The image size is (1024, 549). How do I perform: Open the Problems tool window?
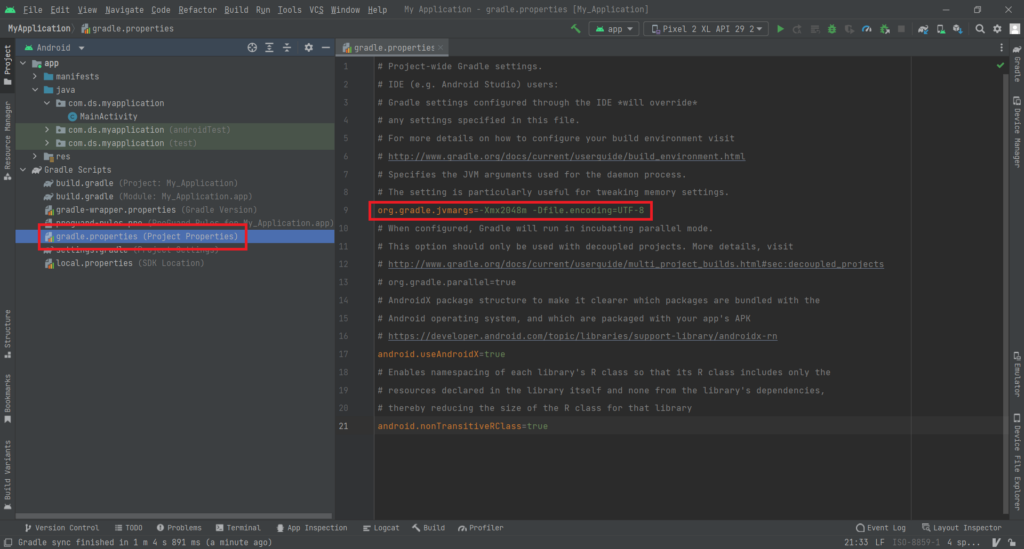click(x=179, y=527)
